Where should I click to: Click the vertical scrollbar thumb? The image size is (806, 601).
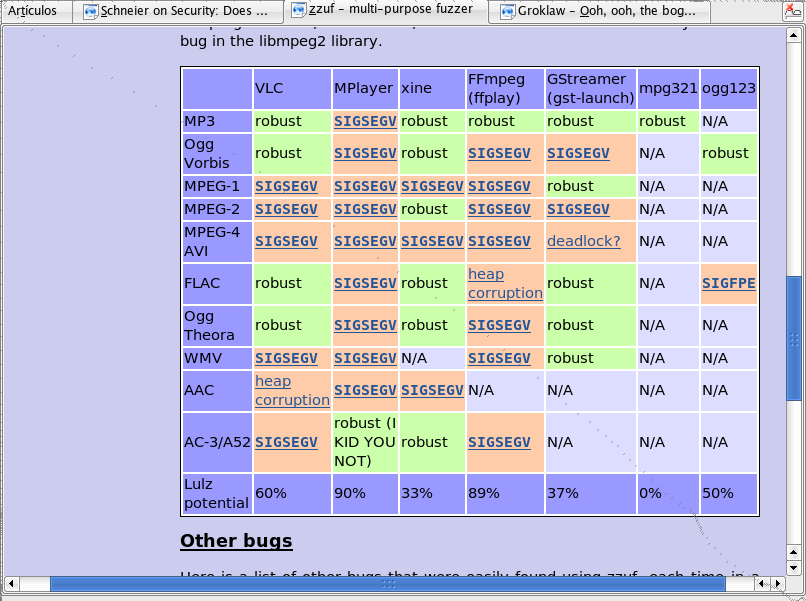click(x=794, y=338)
